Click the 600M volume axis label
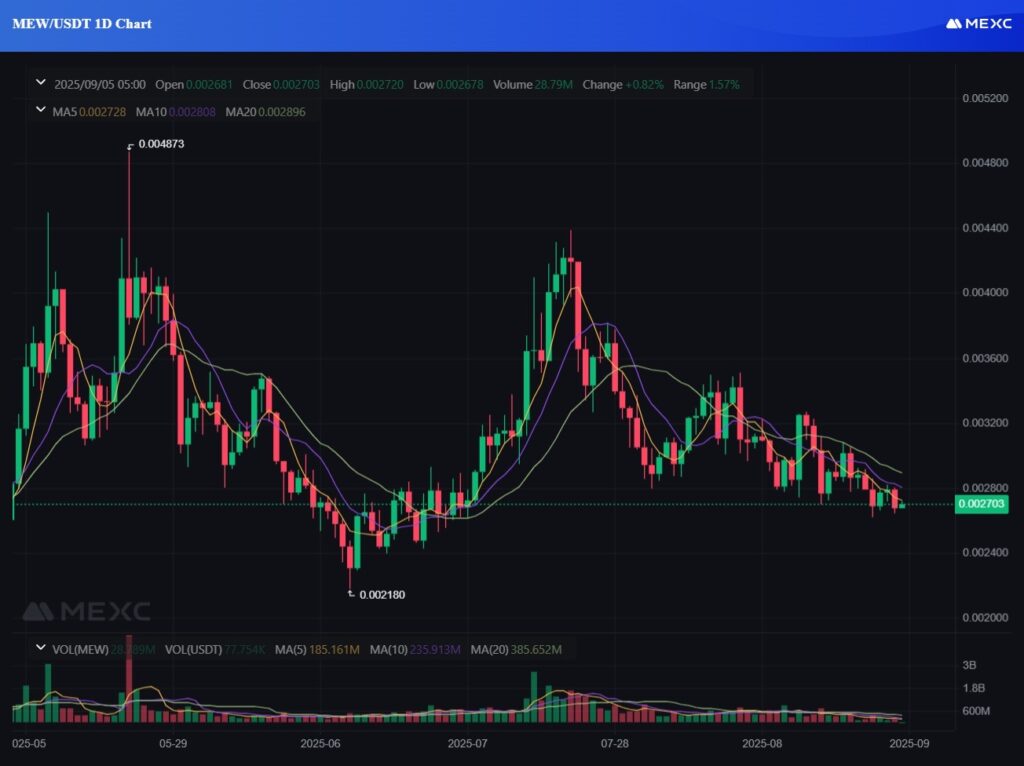The image size is (1024, 766). [976, 710]
